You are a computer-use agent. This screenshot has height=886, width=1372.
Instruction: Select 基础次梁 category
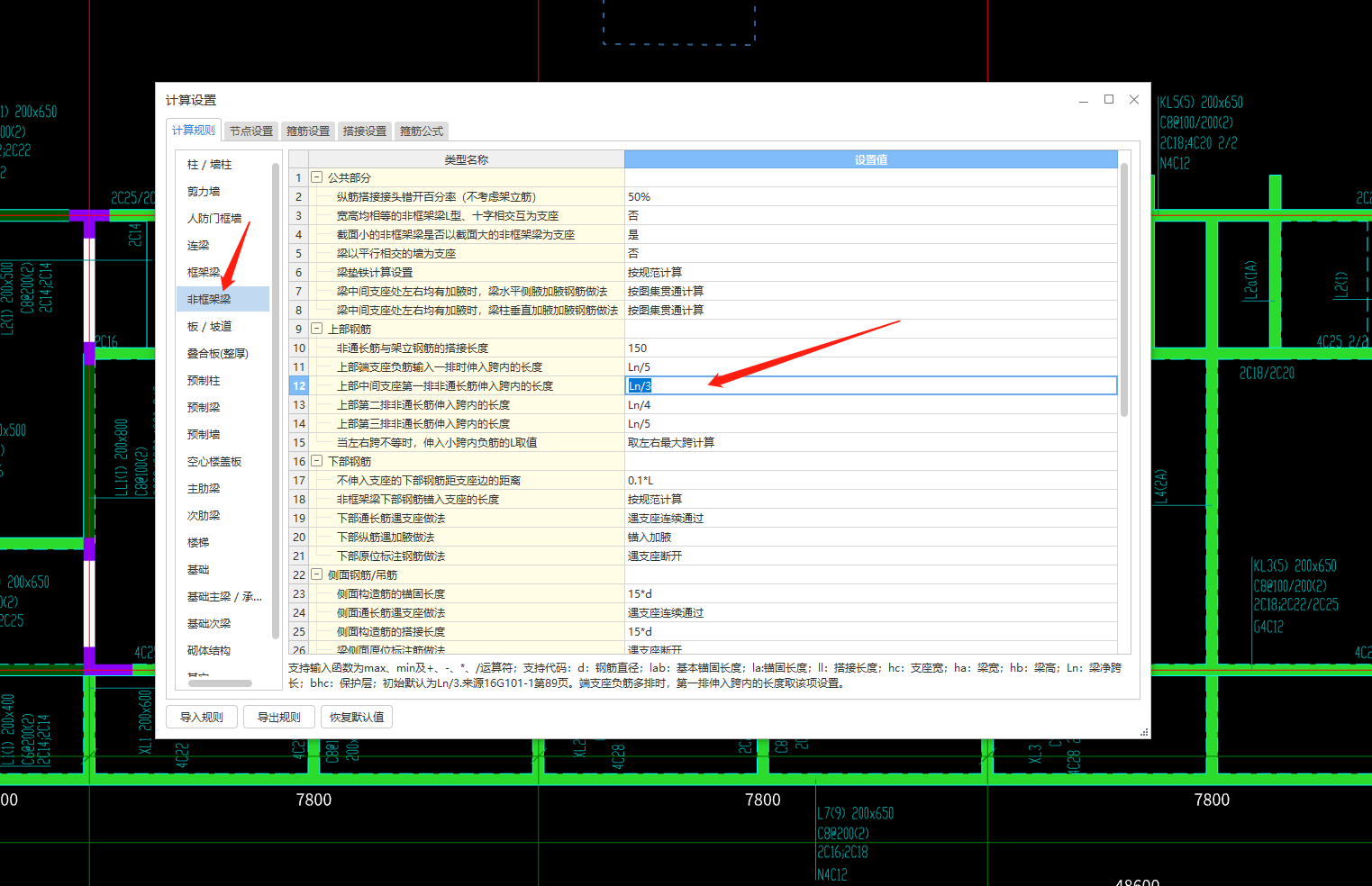(223, 624)
